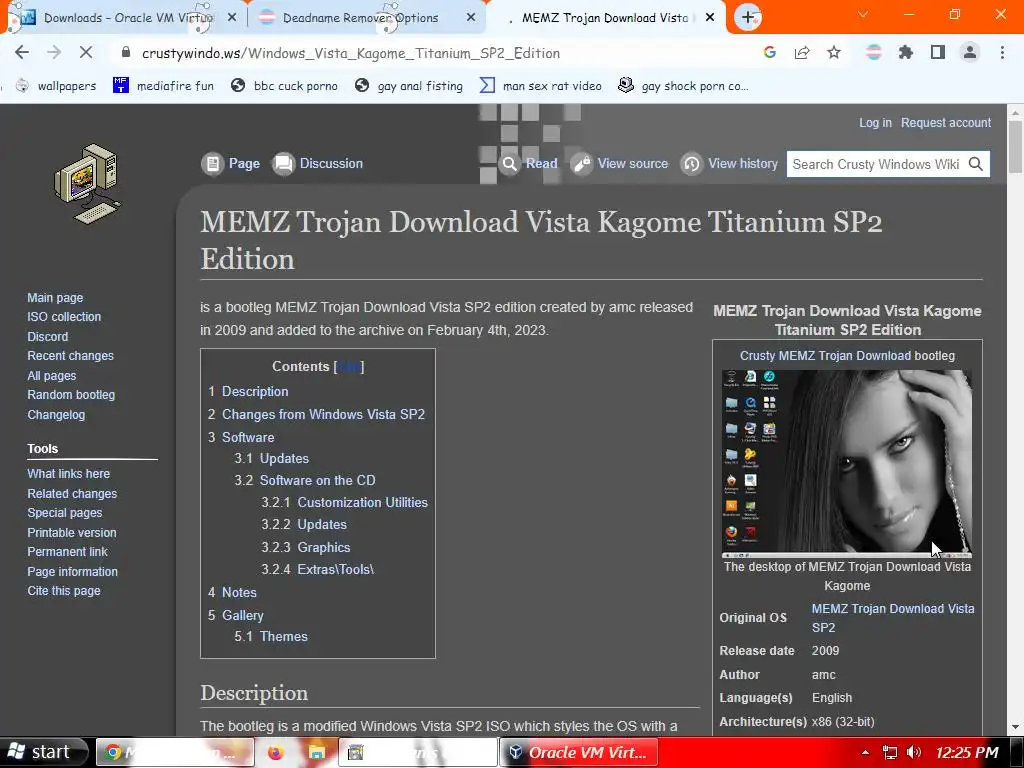This screenshot has width=1024, height=768.
Task: Open the extensions puzzle piece menu
Action: point(905,53)
